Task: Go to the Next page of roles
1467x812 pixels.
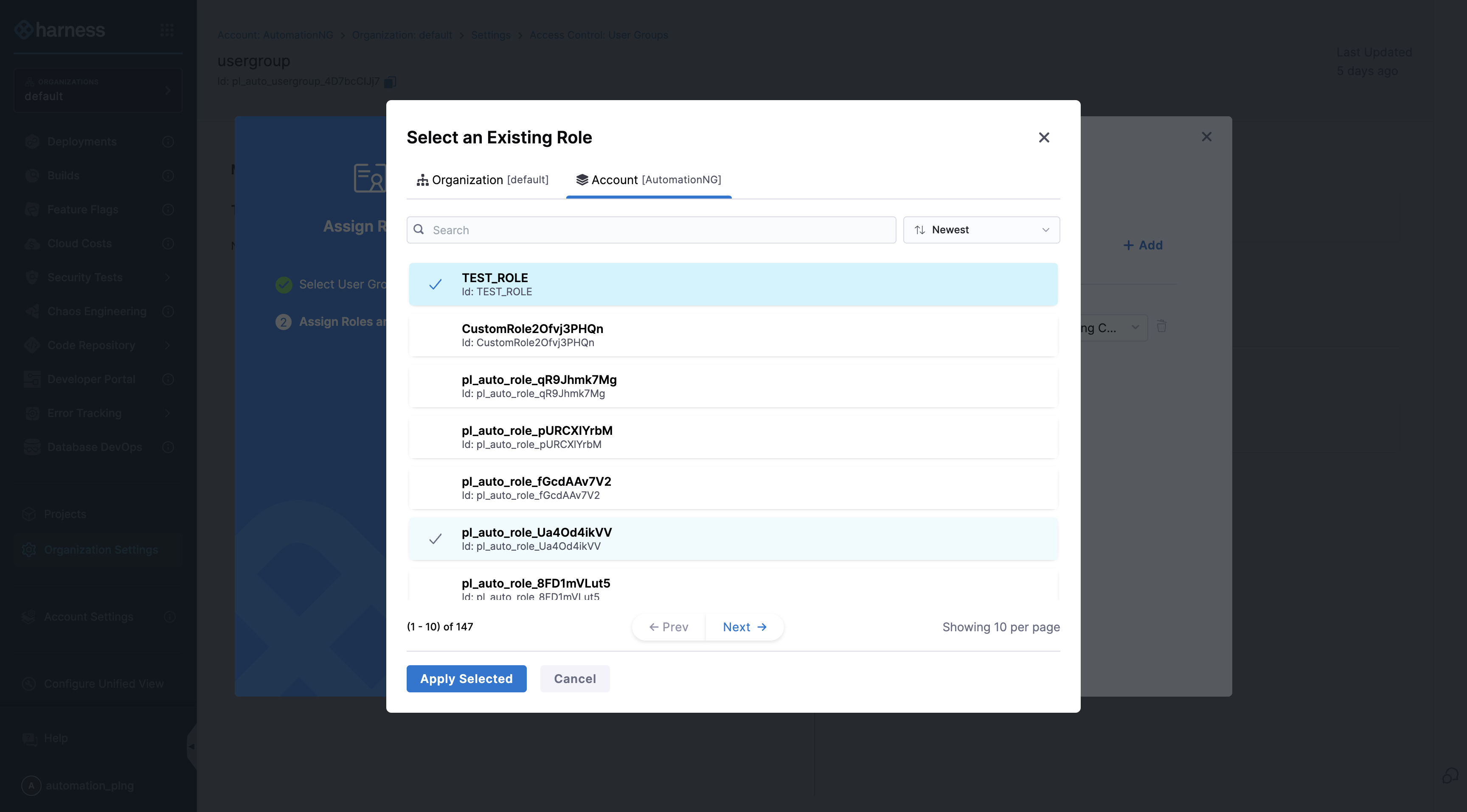Action: click(744, 627)
